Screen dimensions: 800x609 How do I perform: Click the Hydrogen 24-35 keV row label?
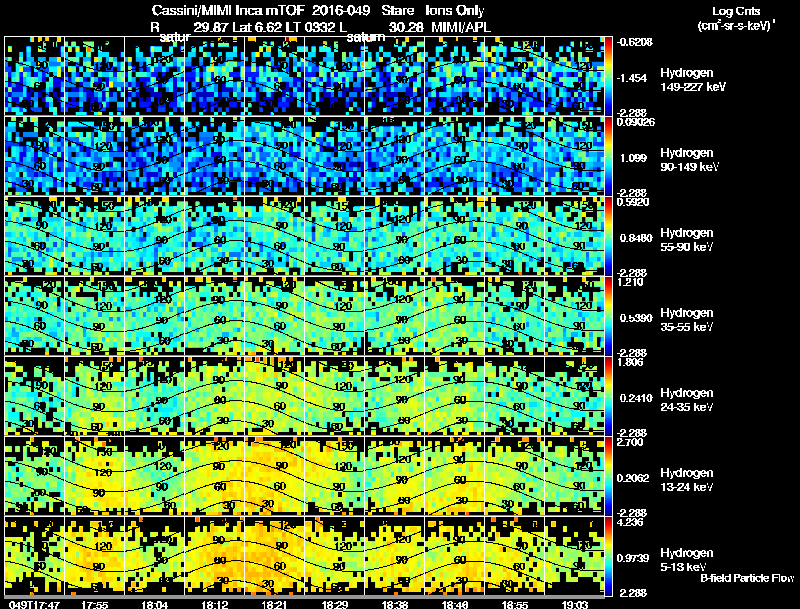687,400
